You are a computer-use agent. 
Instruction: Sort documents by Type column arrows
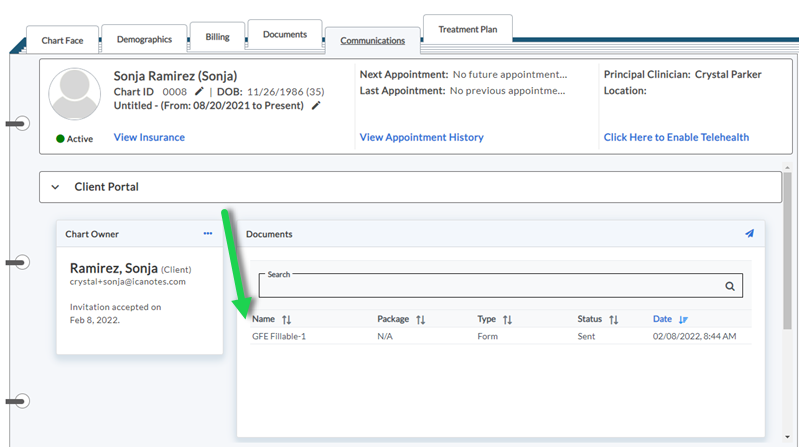(x=507, y=320)
